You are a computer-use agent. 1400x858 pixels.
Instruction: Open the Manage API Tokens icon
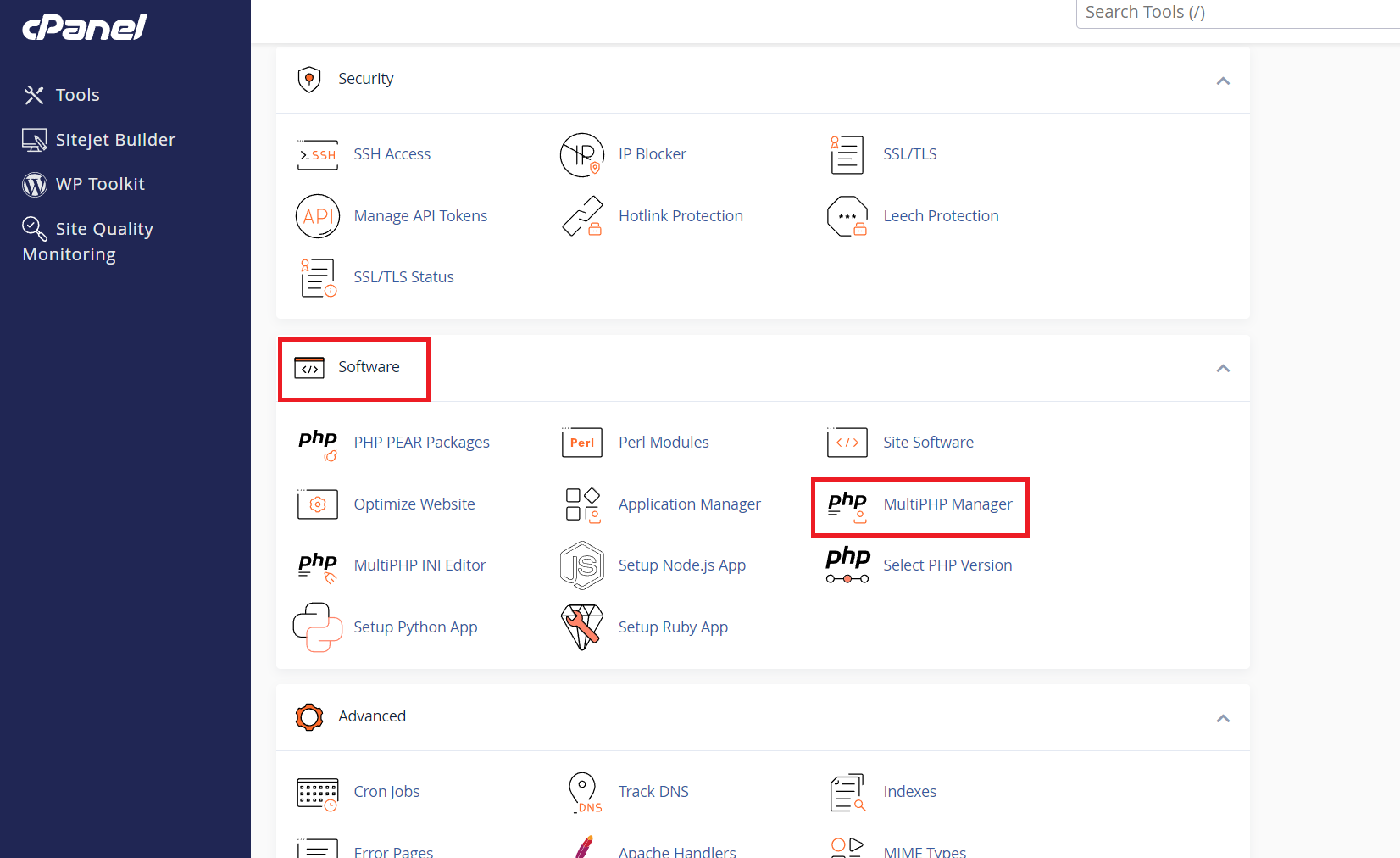tap(318, 216)
